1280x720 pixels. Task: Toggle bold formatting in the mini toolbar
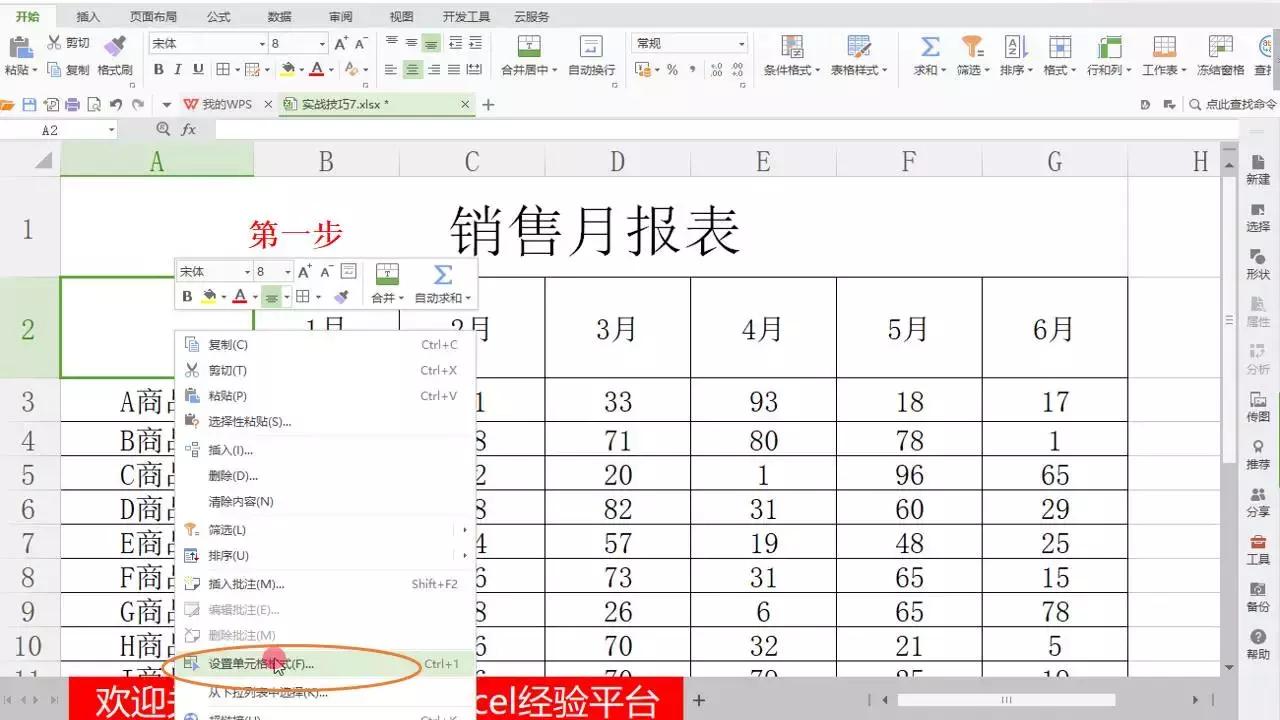pyautogui.click(x=186, y=296)
